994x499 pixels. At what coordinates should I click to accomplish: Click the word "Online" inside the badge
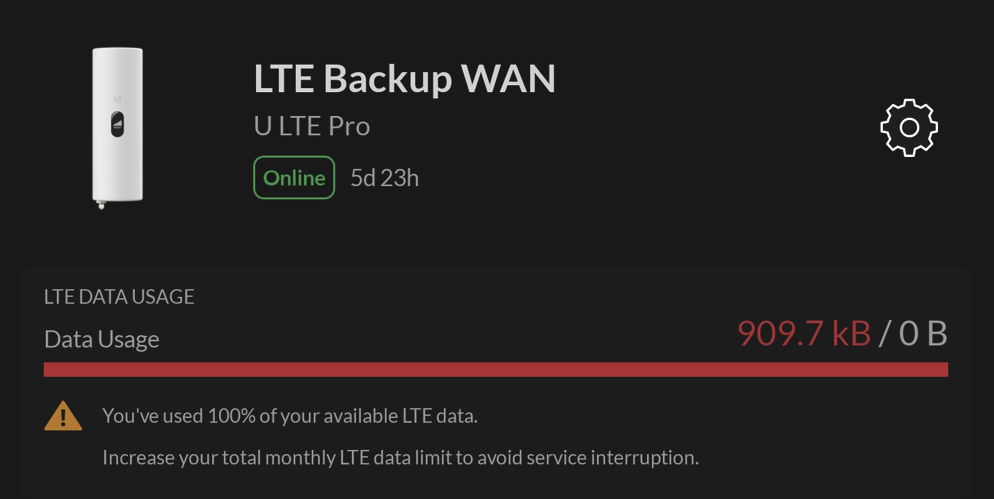[x=294, y=178]
